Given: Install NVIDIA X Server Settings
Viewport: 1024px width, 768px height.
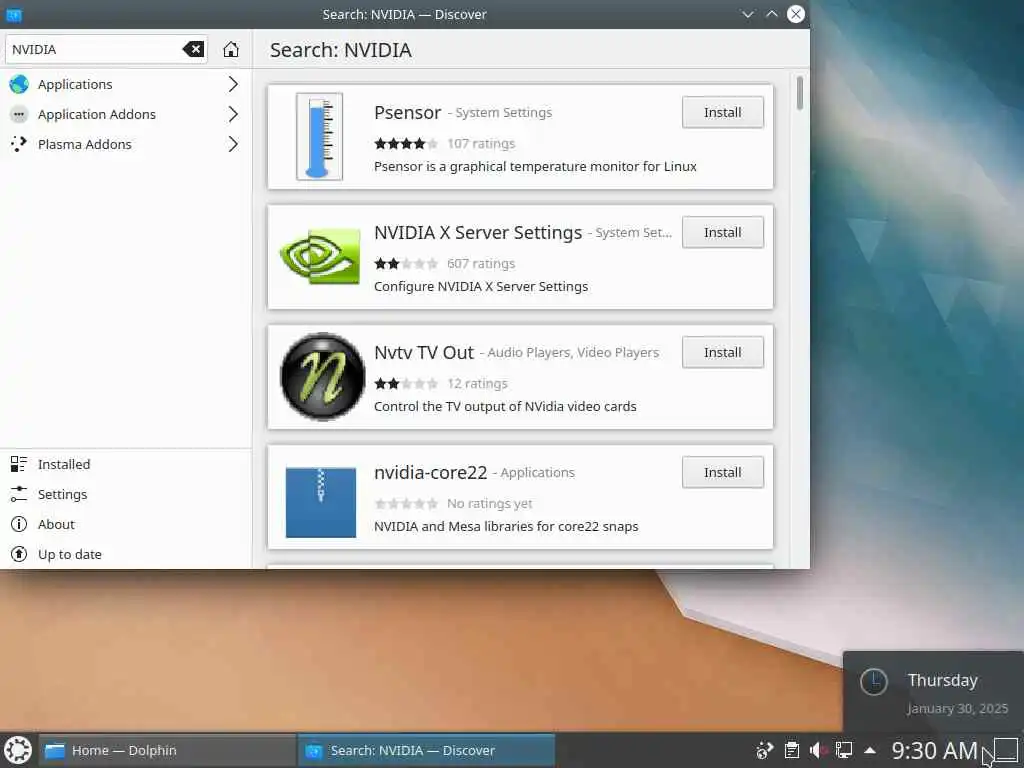Looking at the screenshot, I should pos(722,232).
